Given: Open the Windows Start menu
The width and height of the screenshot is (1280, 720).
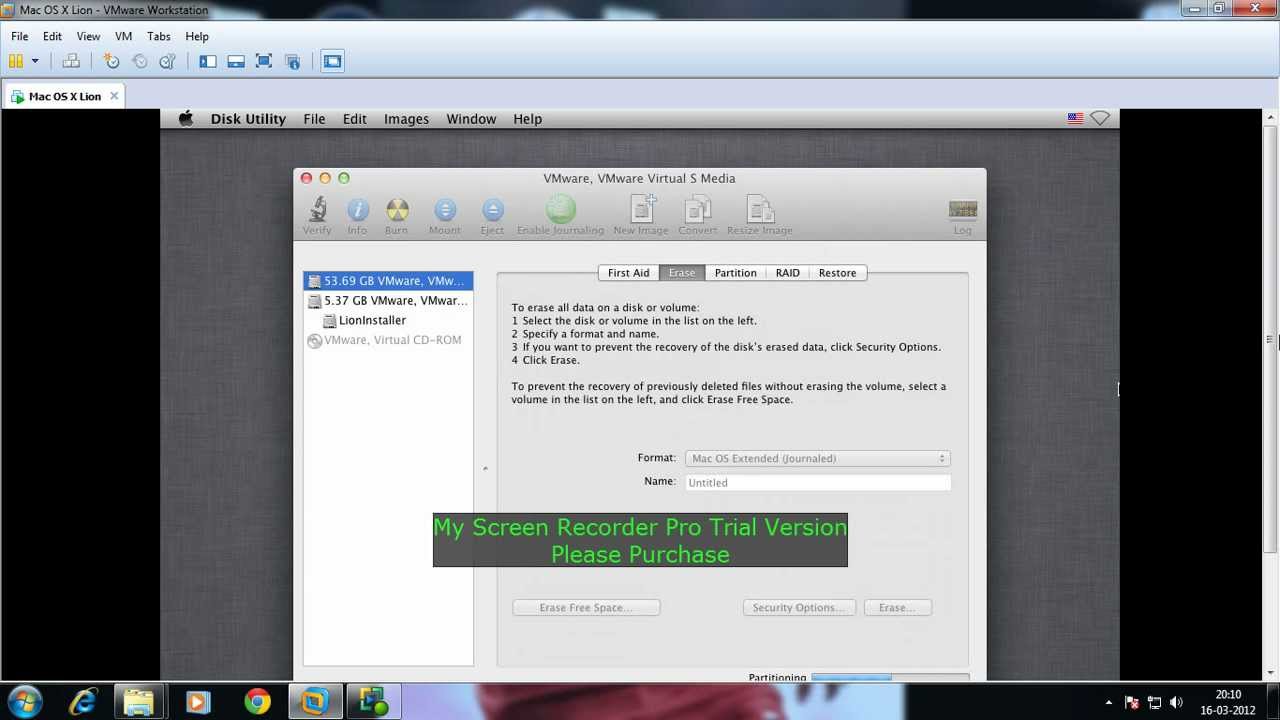Looking at the screenshot, I should 24,702.
